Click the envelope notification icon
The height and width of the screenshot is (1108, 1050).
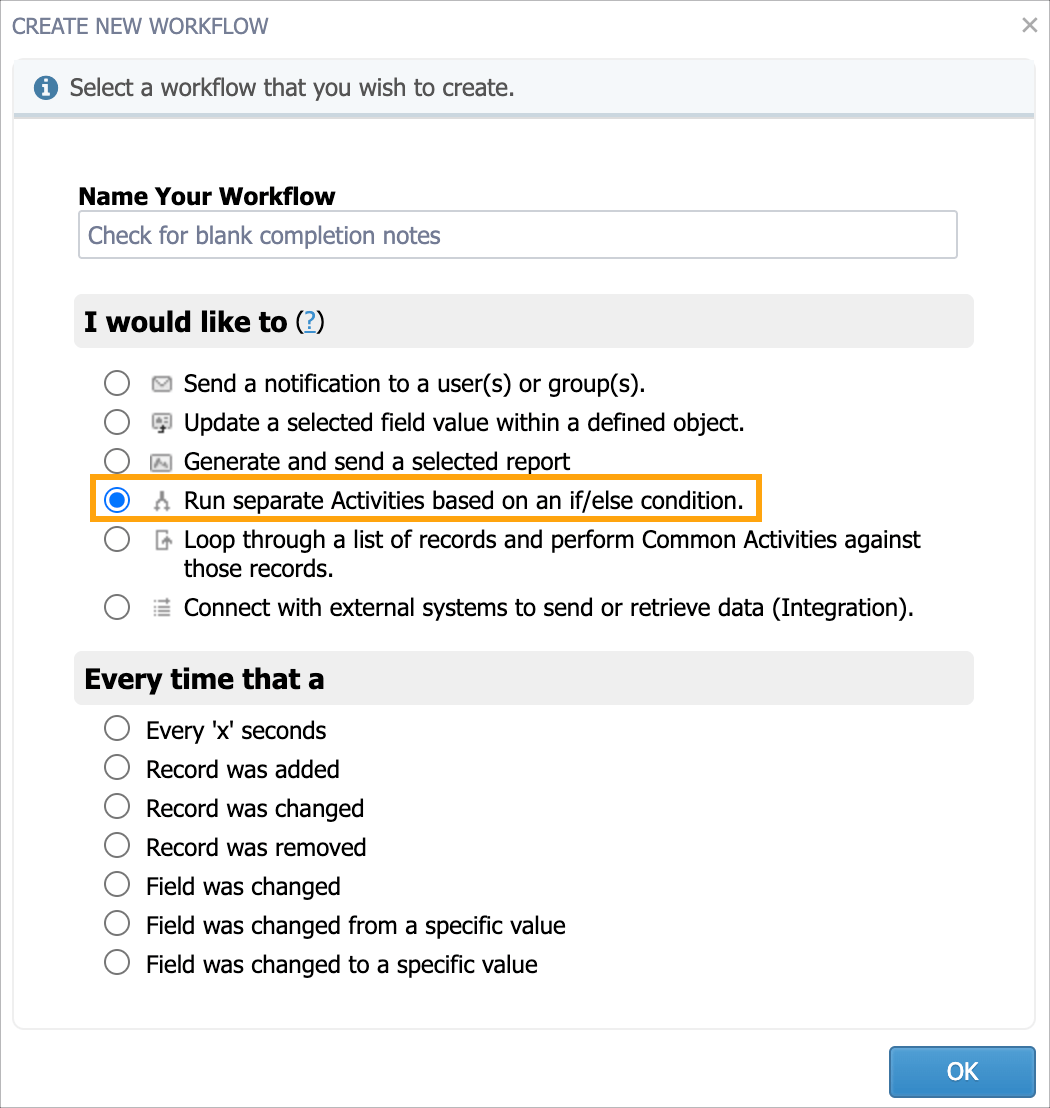click(x=161, y=384)
